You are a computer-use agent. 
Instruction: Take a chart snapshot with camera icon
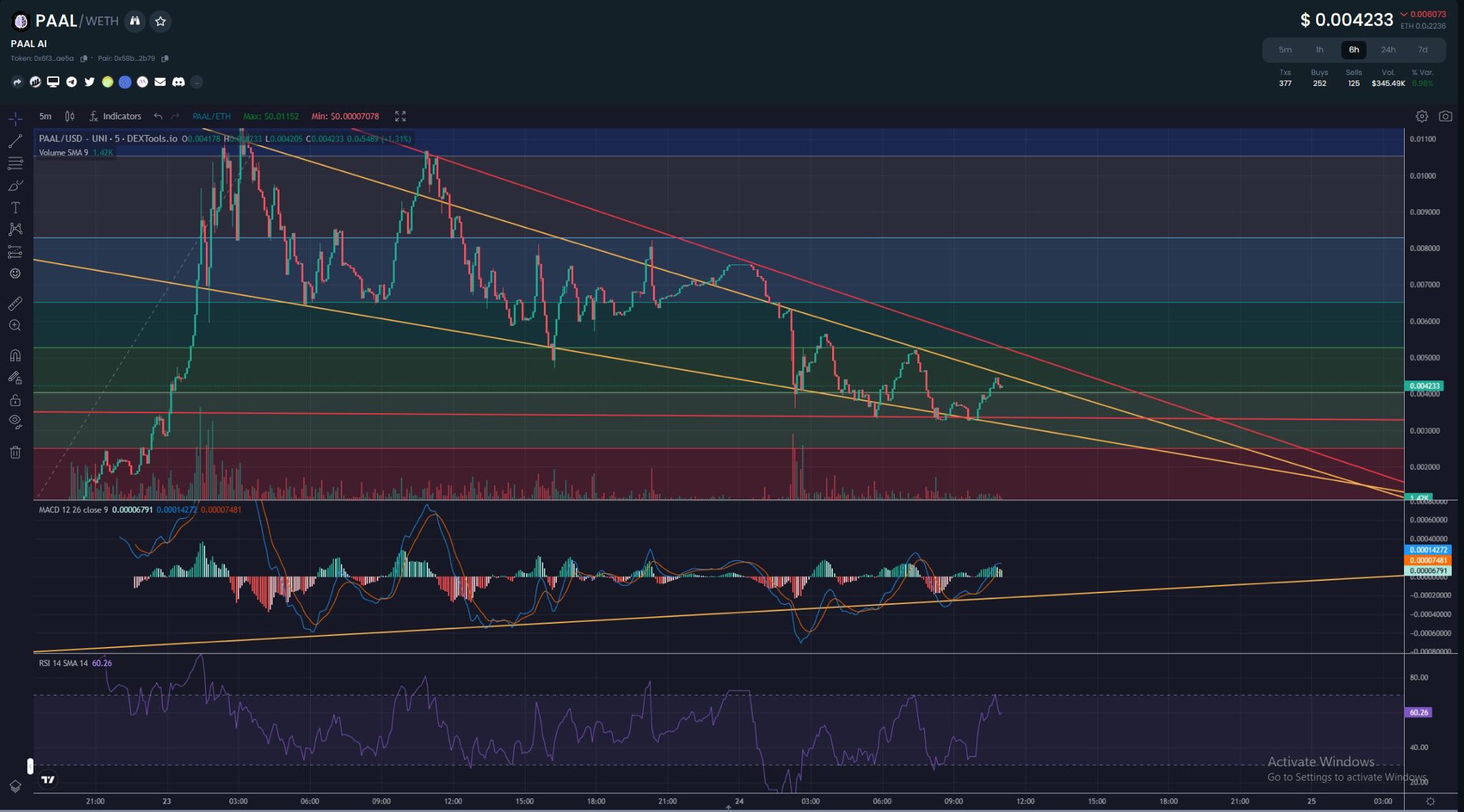[1445, 116]
